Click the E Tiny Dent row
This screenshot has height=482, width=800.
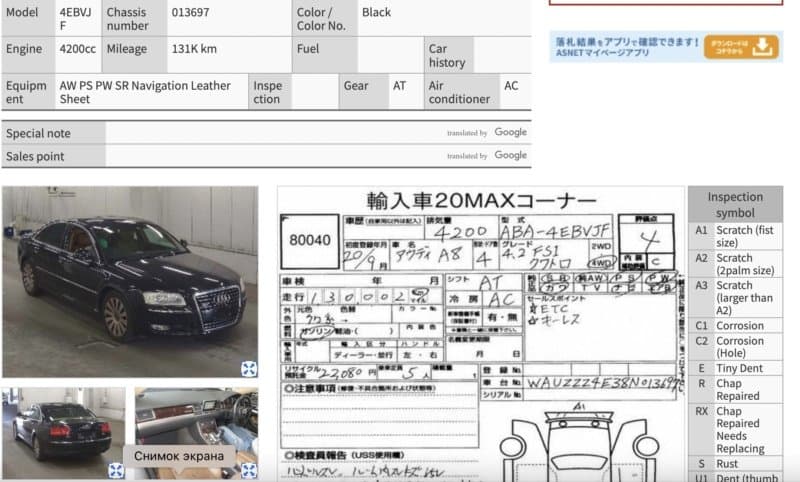tap(735, 368)
